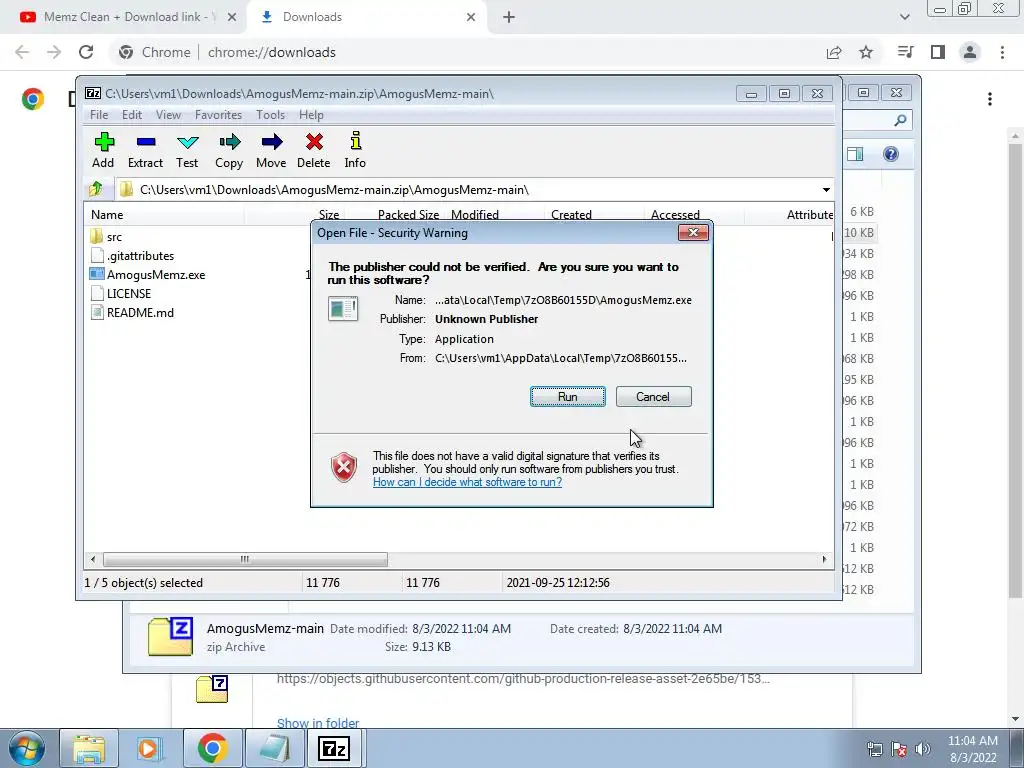1024x768 pixels.
Task: Click Cancel in the Security Warning dialog
Action: point(653,396)
